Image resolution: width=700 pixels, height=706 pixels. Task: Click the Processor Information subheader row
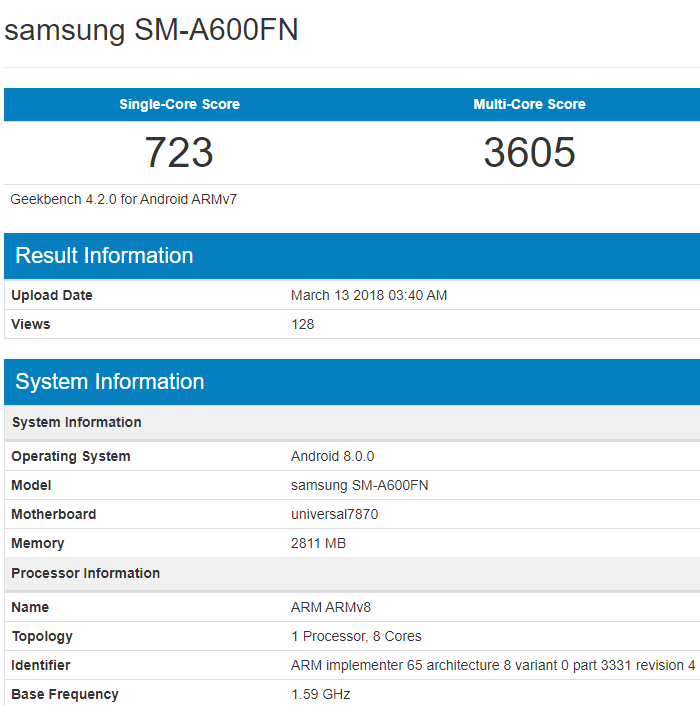[x=352, y=573]
